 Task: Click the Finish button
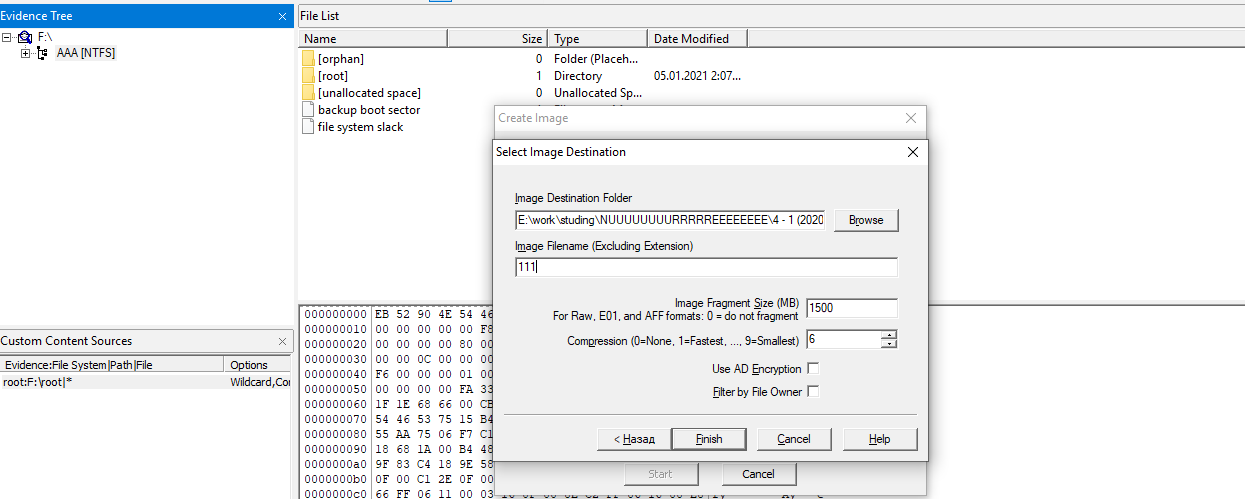click(709, 439)
